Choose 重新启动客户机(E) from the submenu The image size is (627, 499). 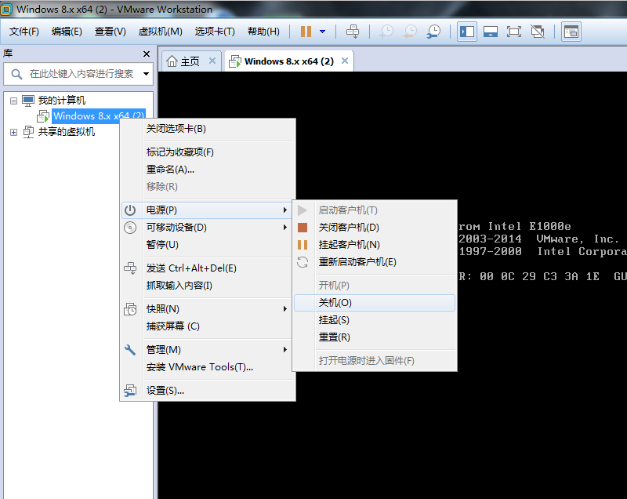(357, 262)
